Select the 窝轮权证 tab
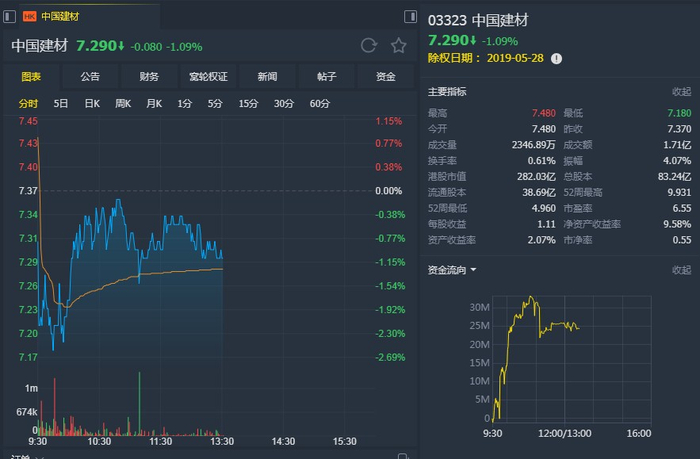Viewport: 700px width, 459px height. coord(208,77)
